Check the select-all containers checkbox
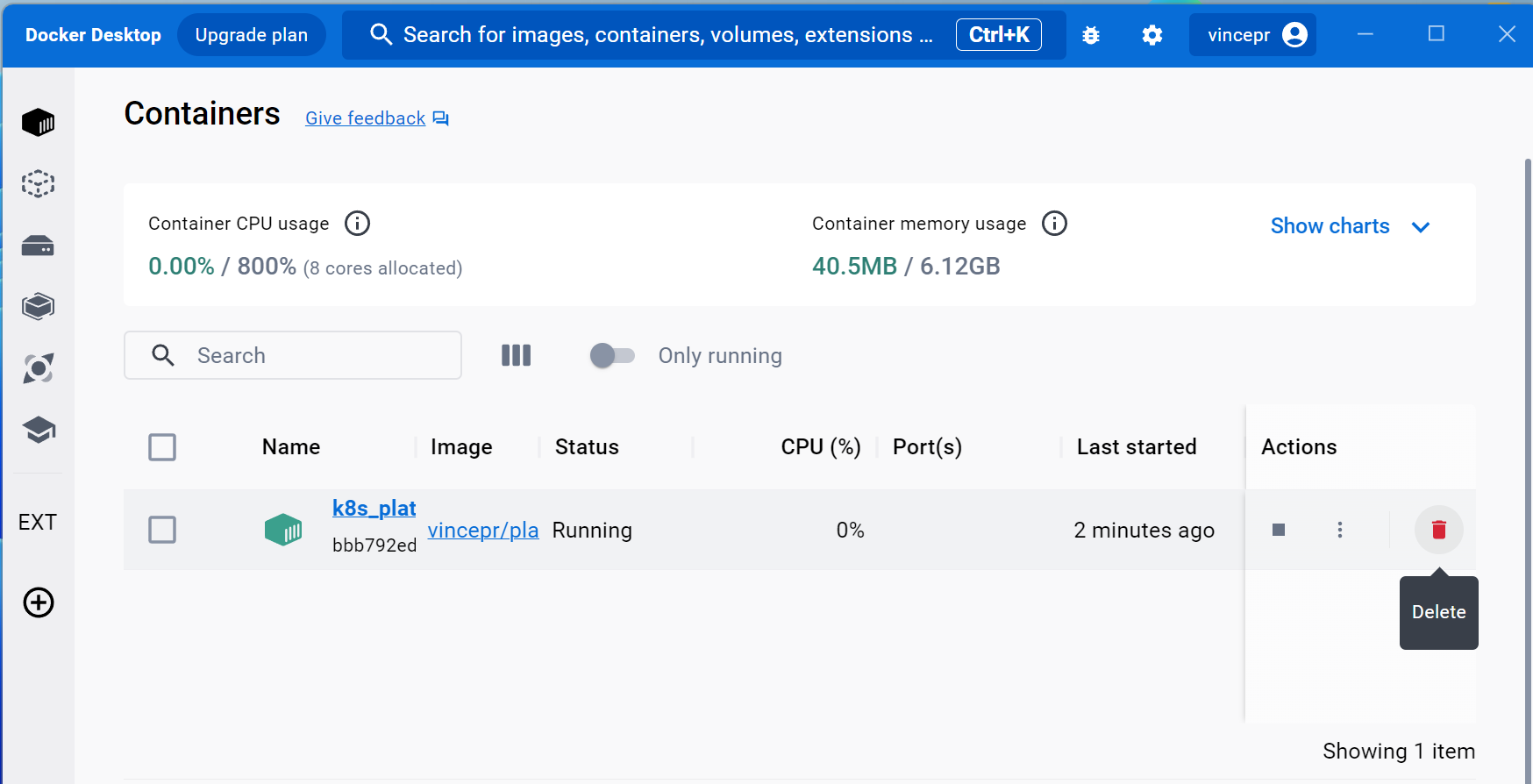1533x784 pixels. [x=162, y=447]
